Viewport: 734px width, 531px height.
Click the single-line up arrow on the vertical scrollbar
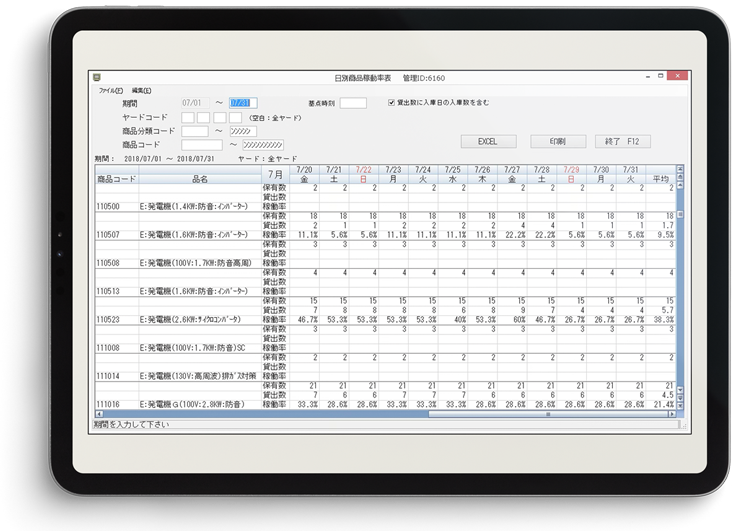click(680, 185)
